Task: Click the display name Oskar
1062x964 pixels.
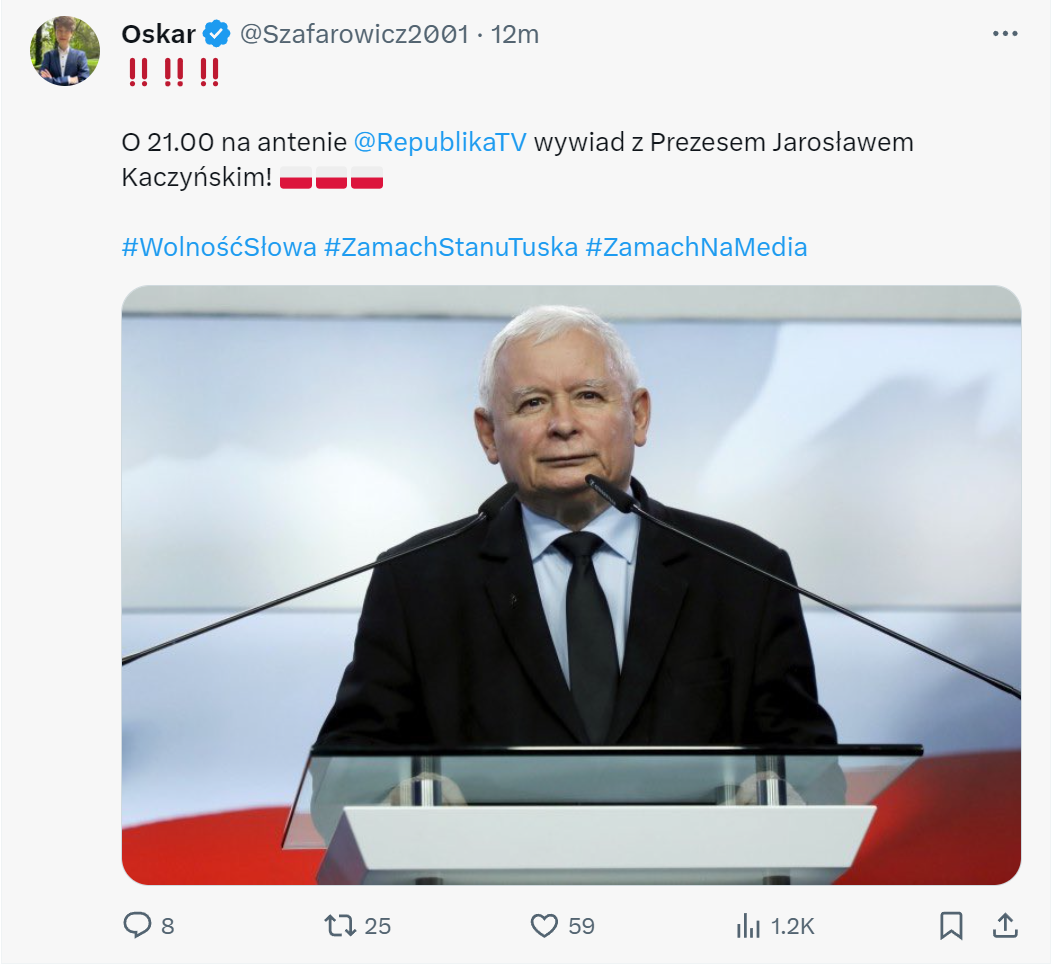Action: 158,34
